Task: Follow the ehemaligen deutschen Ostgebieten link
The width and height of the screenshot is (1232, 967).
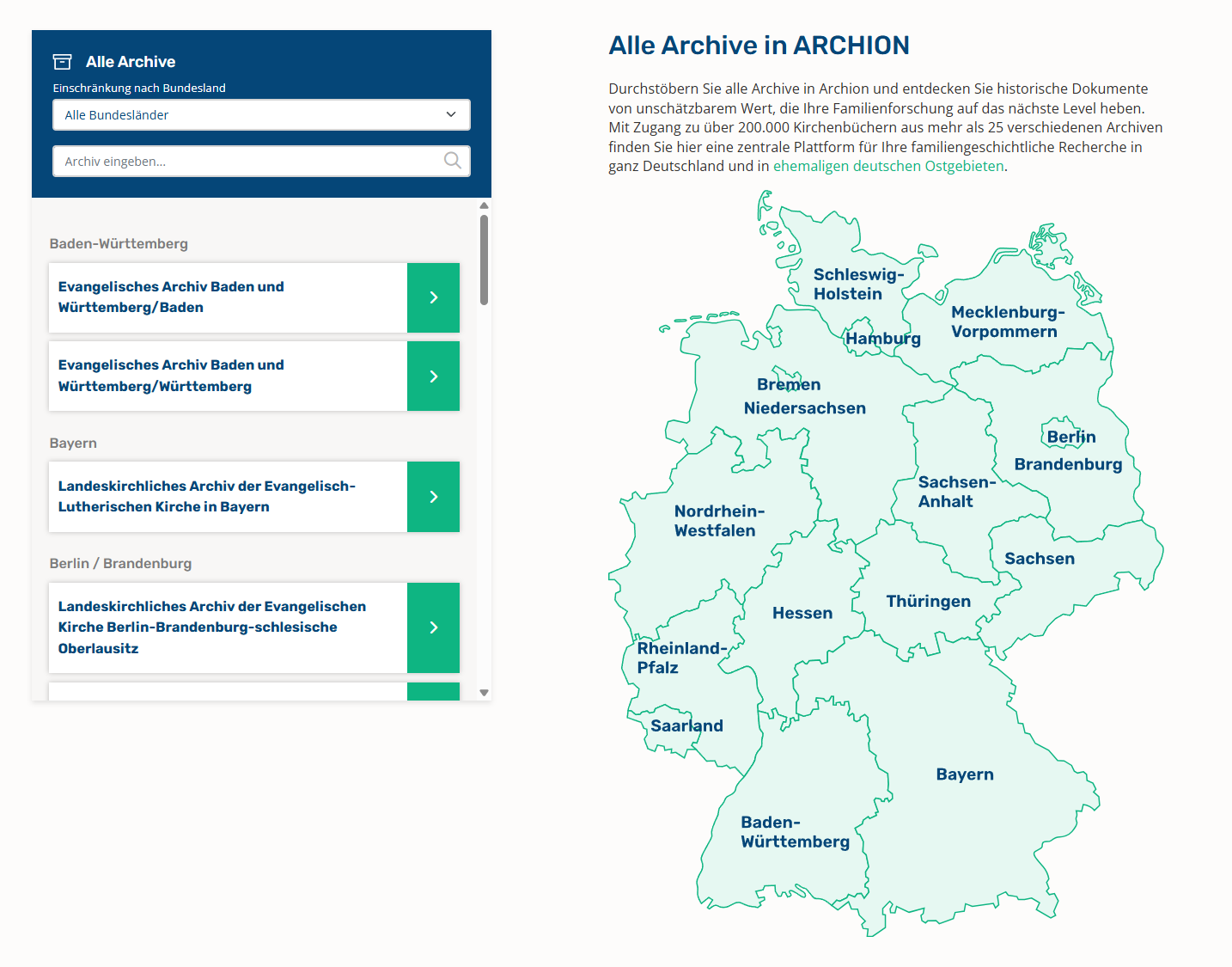Action: tap(888, 166)
